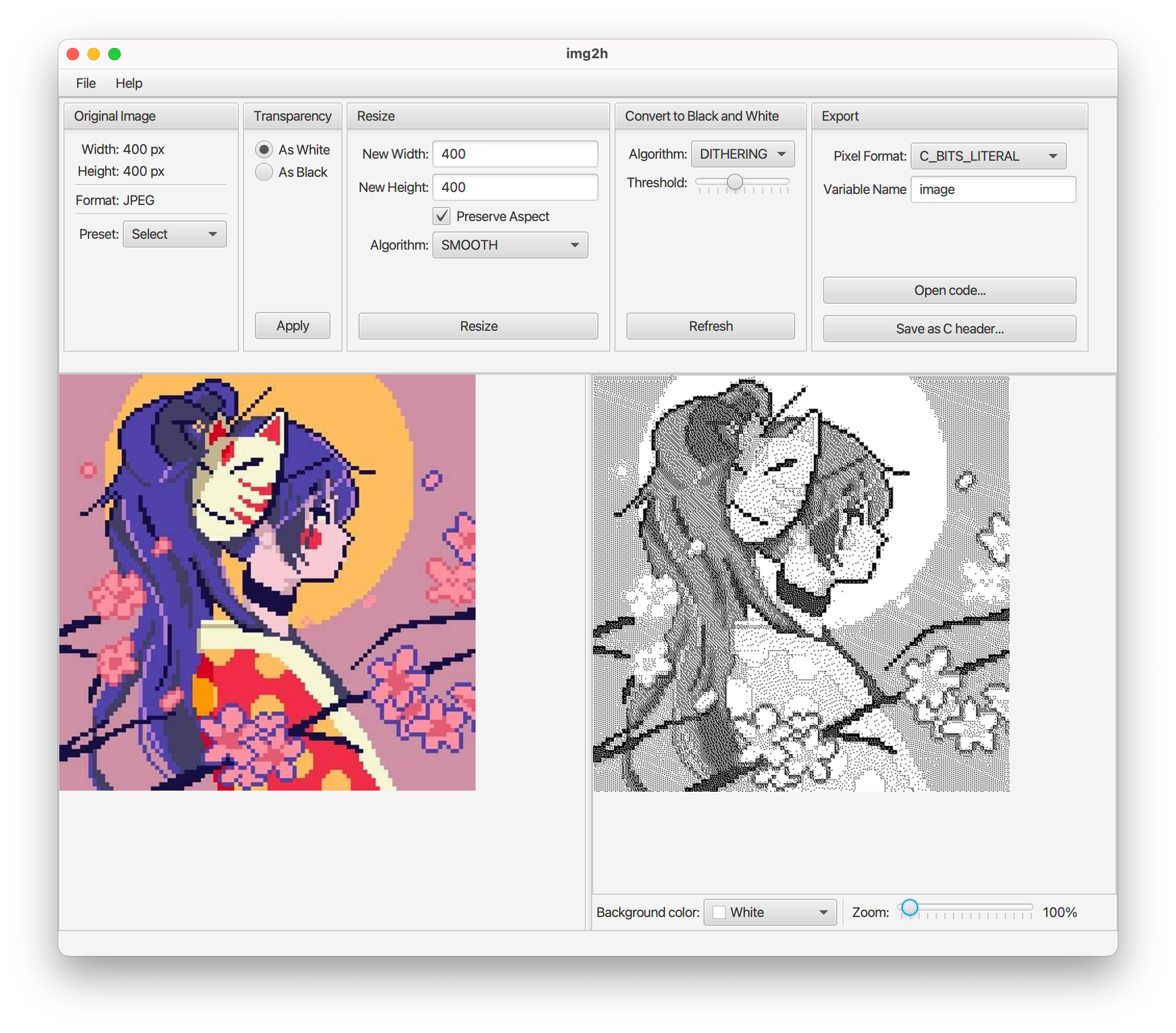Screen dimensions: 1176x1033
Task: Open the File menu
Action: [86, 83]
